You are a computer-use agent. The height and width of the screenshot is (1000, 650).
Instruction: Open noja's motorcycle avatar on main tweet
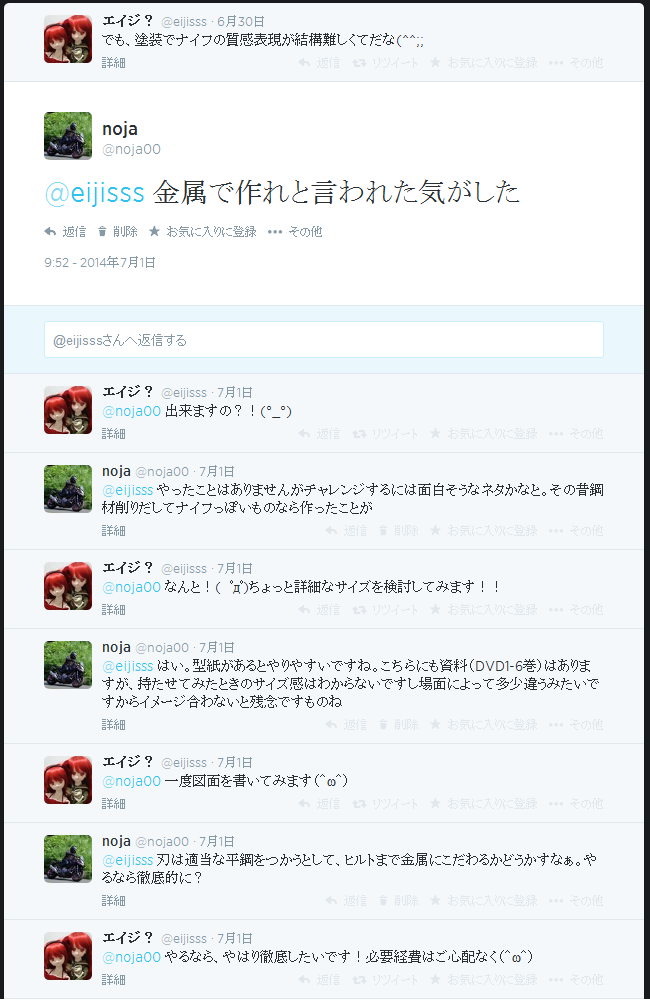68,136
